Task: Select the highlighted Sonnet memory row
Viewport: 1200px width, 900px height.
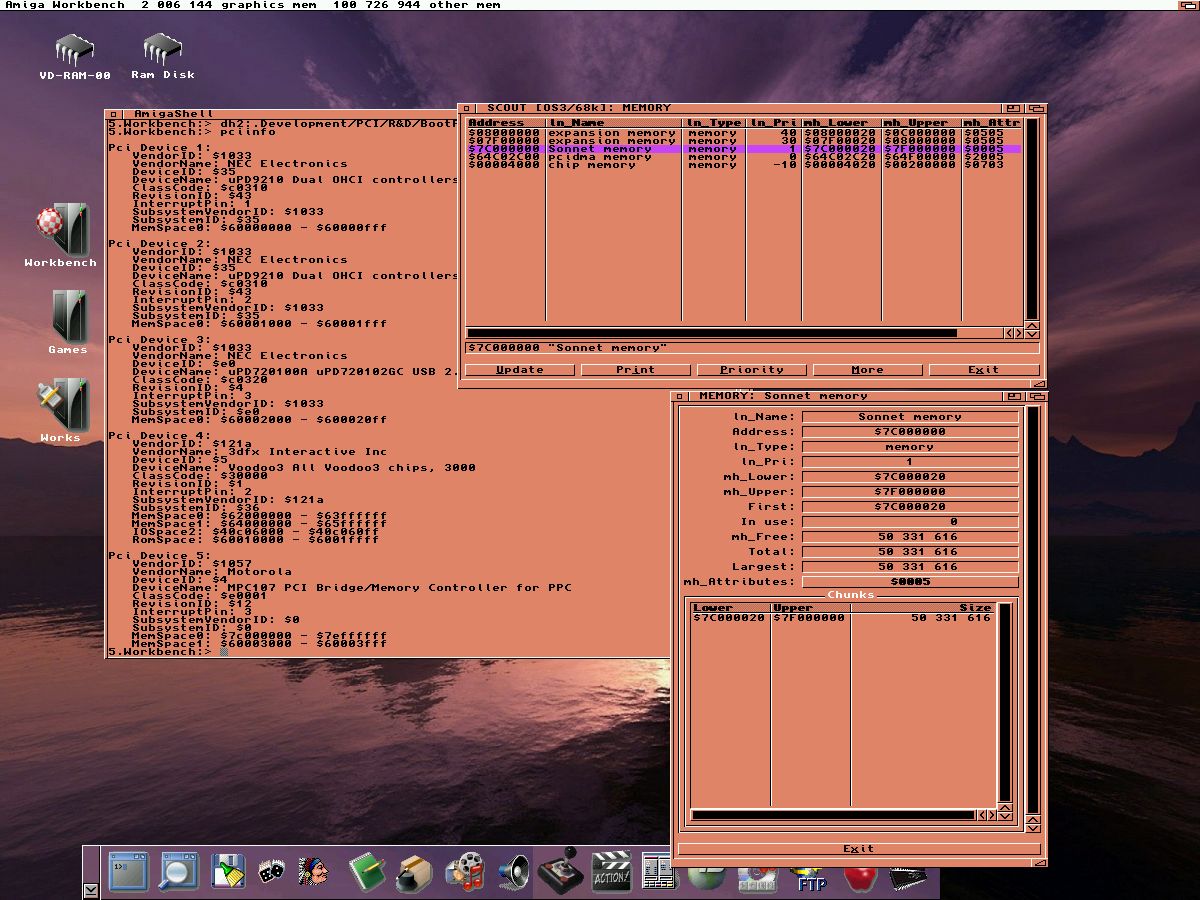Action: [744, 149]
